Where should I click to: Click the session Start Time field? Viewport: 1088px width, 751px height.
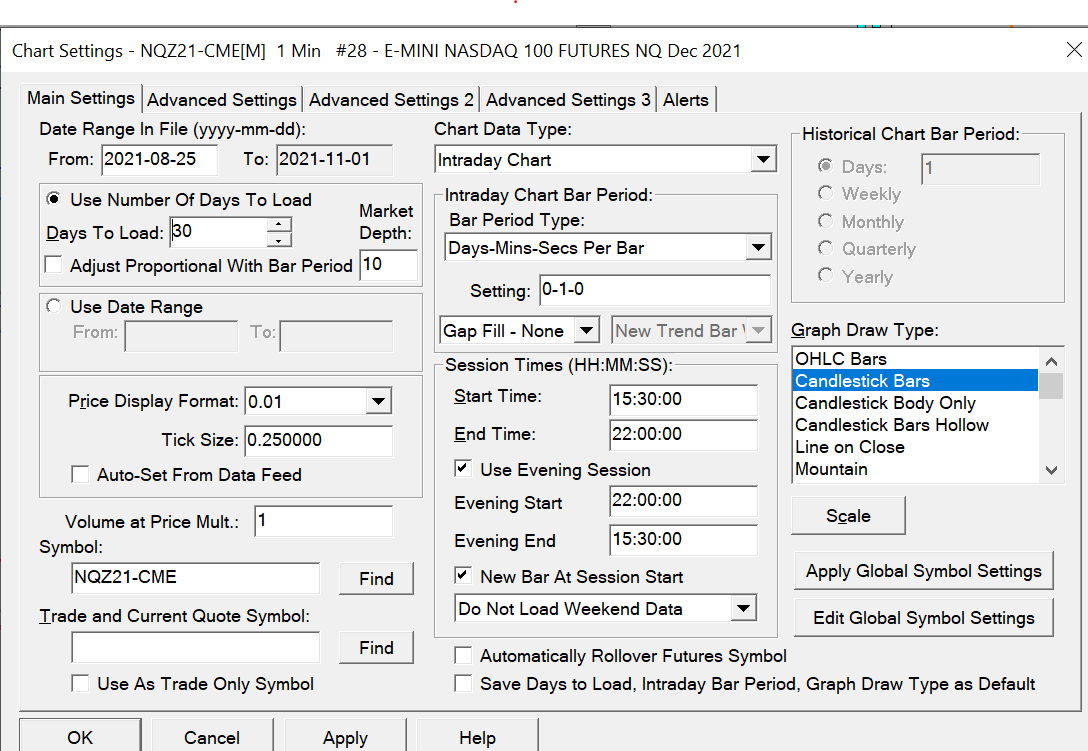683,400
